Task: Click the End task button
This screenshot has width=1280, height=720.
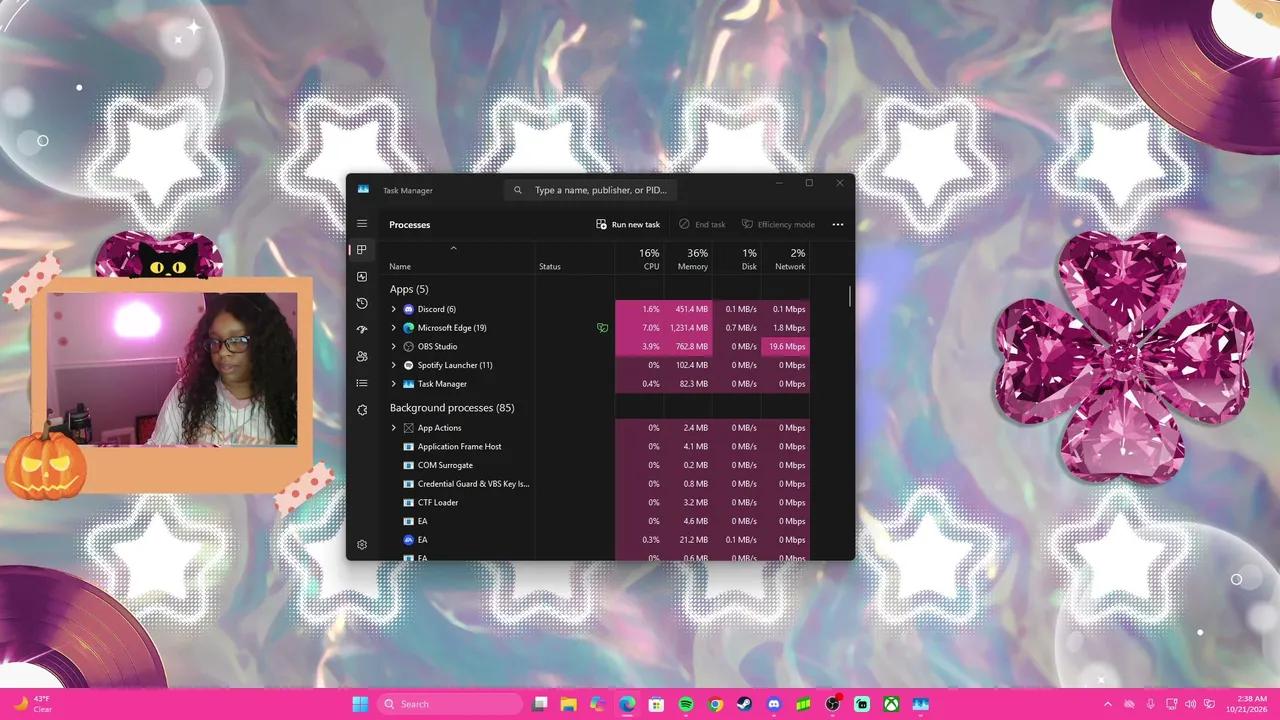Action: coord(702,225)
